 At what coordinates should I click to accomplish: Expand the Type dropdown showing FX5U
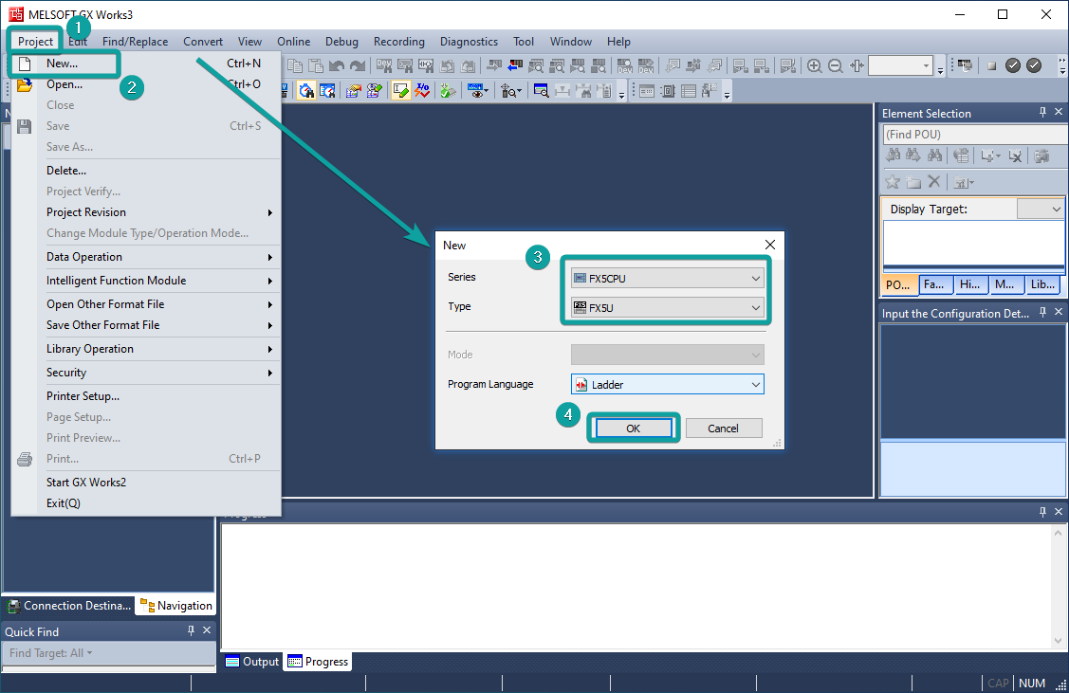tap(667, 308)
